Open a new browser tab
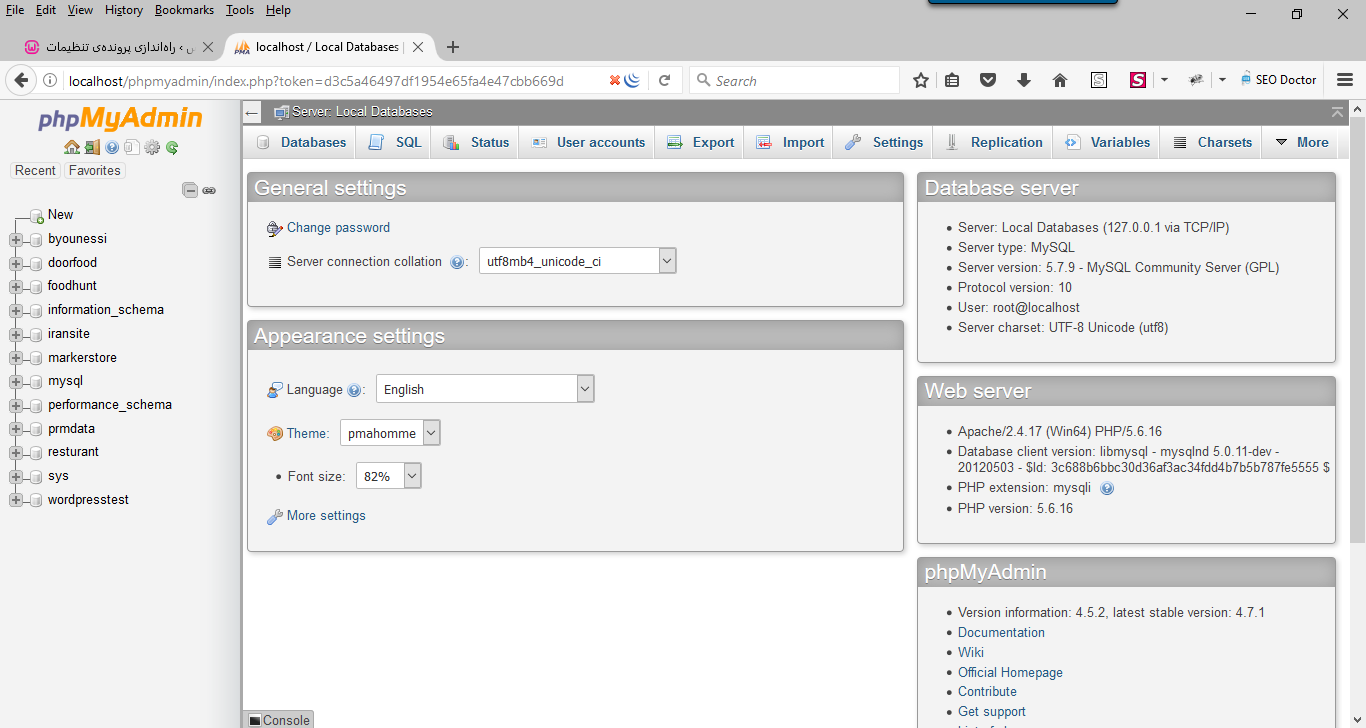This screenshot has width=1366, height=728. click(x=453, y=47)
